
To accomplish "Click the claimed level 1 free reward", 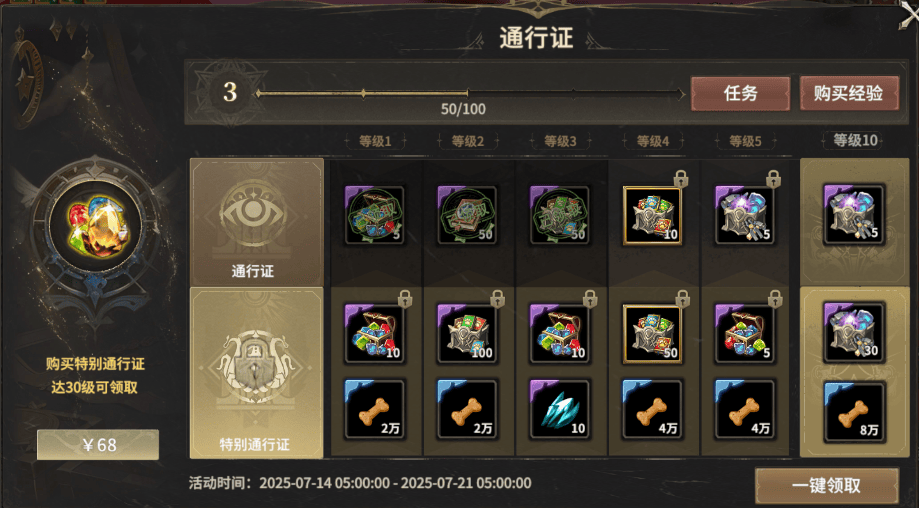I will click(x=375, y=215).
